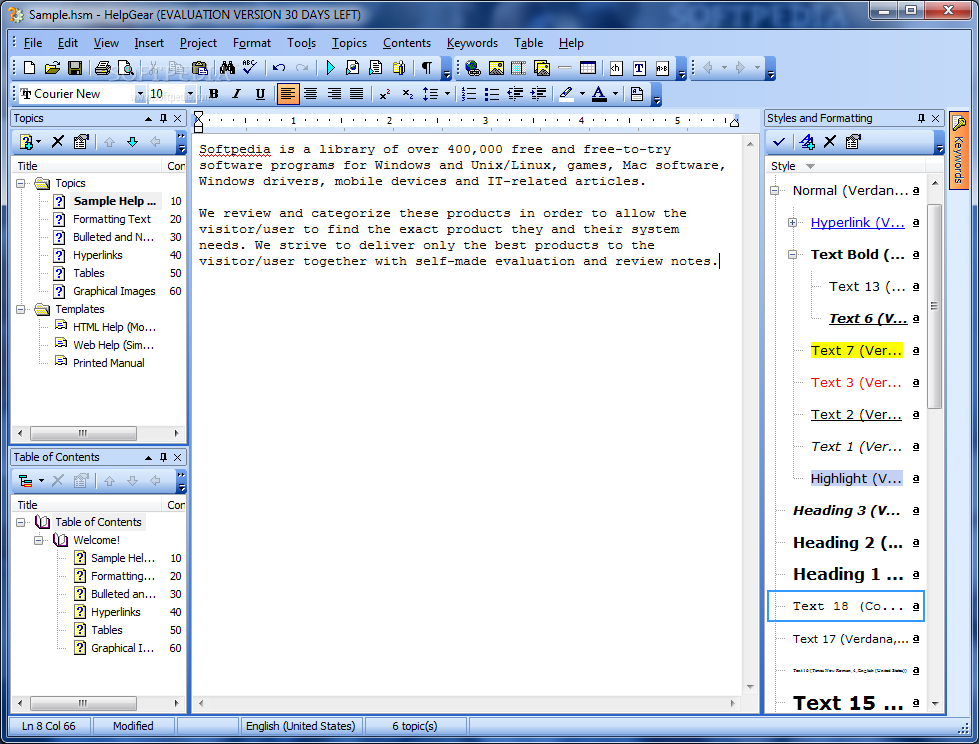Open the Project menu

198,43
